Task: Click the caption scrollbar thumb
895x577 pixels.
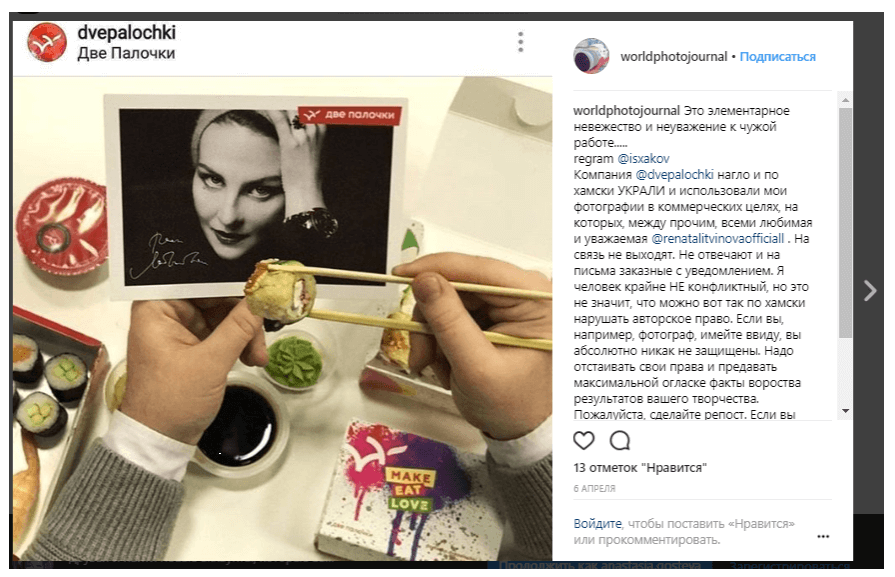Action: (x=845, y=223)
